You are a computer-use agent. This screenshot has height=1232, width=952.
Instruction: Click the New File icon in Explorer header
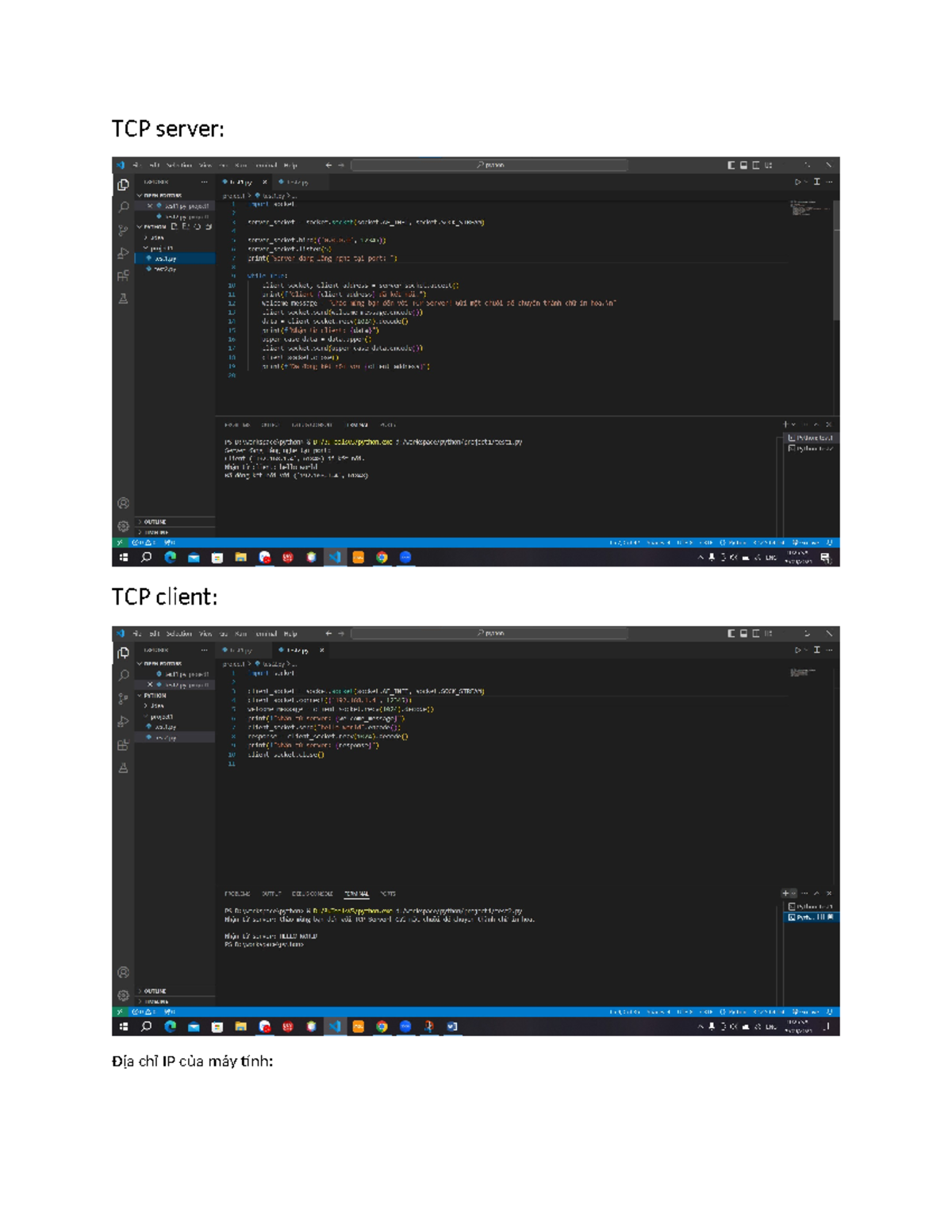click(173, 228)
